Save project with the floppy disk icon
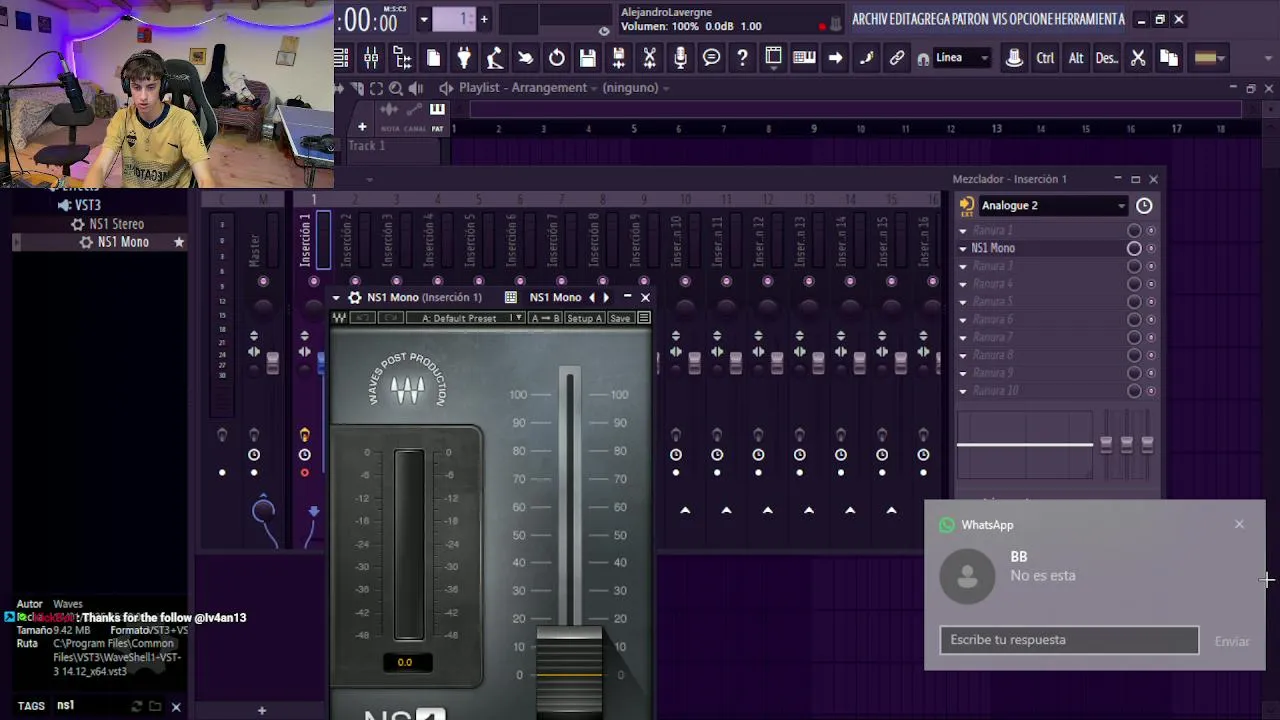Viewport: 1280px width, 720px height. tap(588, 58)
